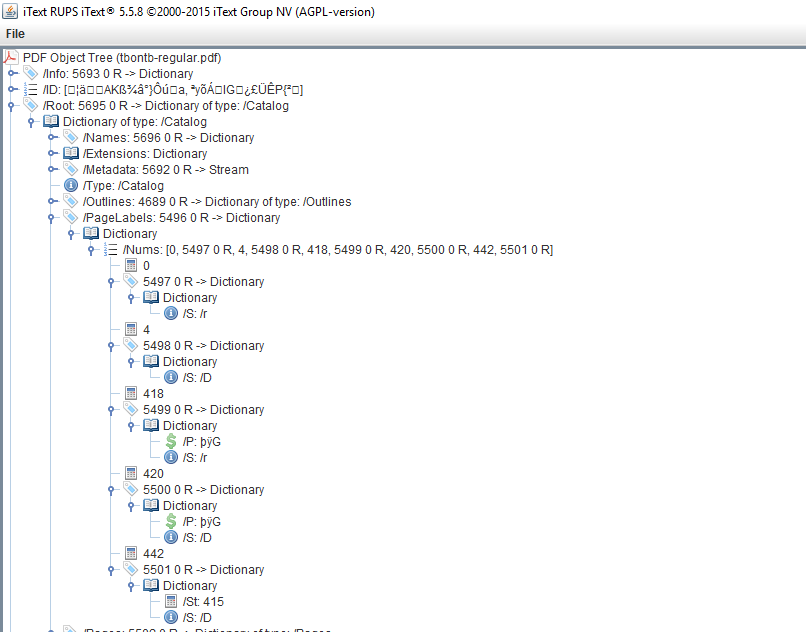Click the tag icon beside 5499 0 R
The image size is (806, 632).
point(131,409)
